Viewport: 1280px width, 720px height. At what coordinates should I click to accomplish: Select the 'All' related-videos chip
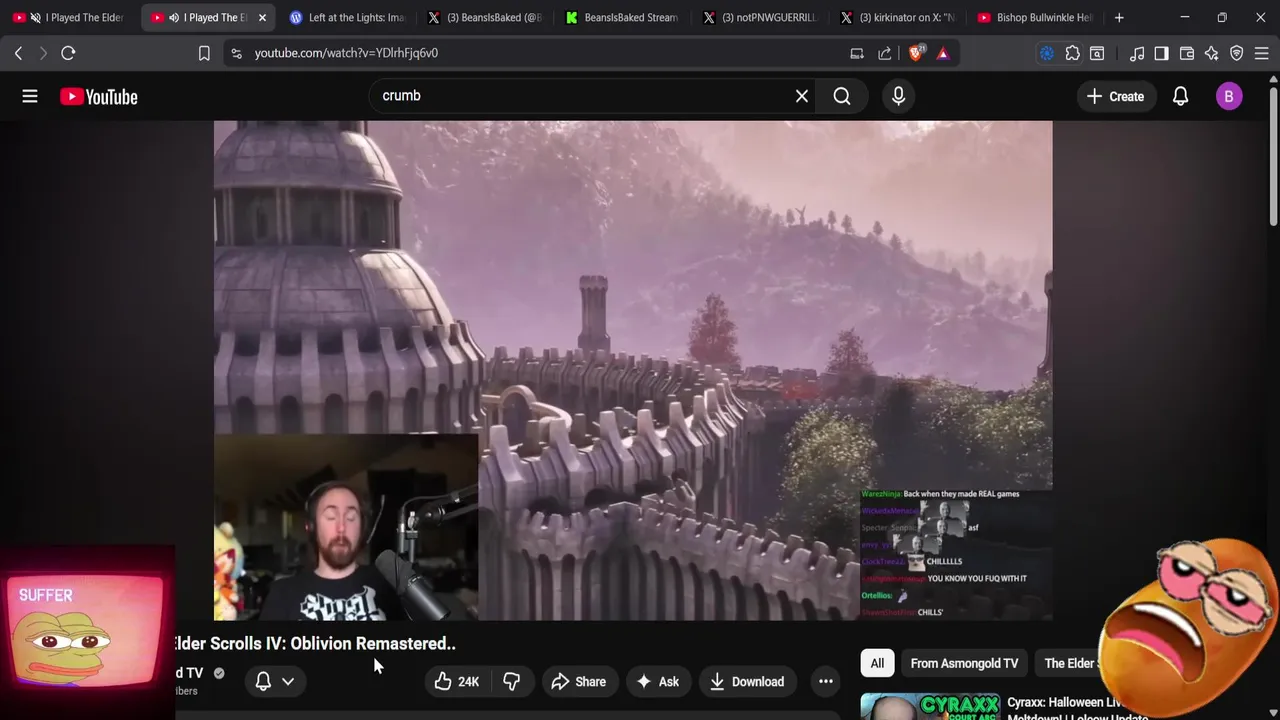click(x=877, y=663)
